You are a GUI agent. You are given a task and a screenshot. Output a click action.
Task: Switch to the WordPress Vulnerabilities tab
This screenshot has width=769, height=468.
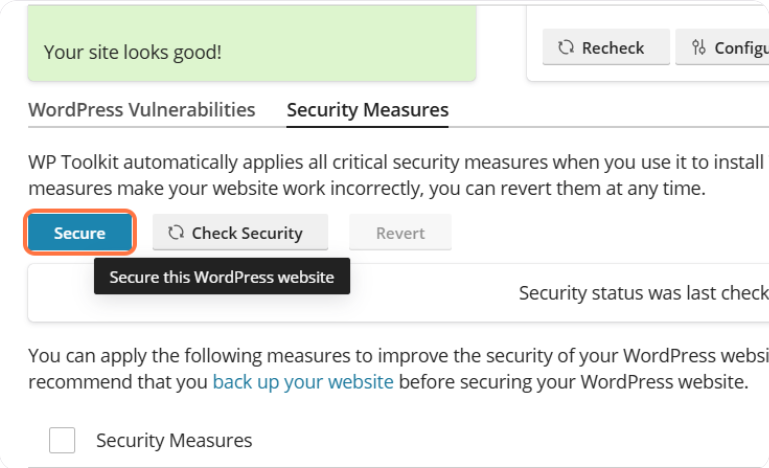coord(141,110)
